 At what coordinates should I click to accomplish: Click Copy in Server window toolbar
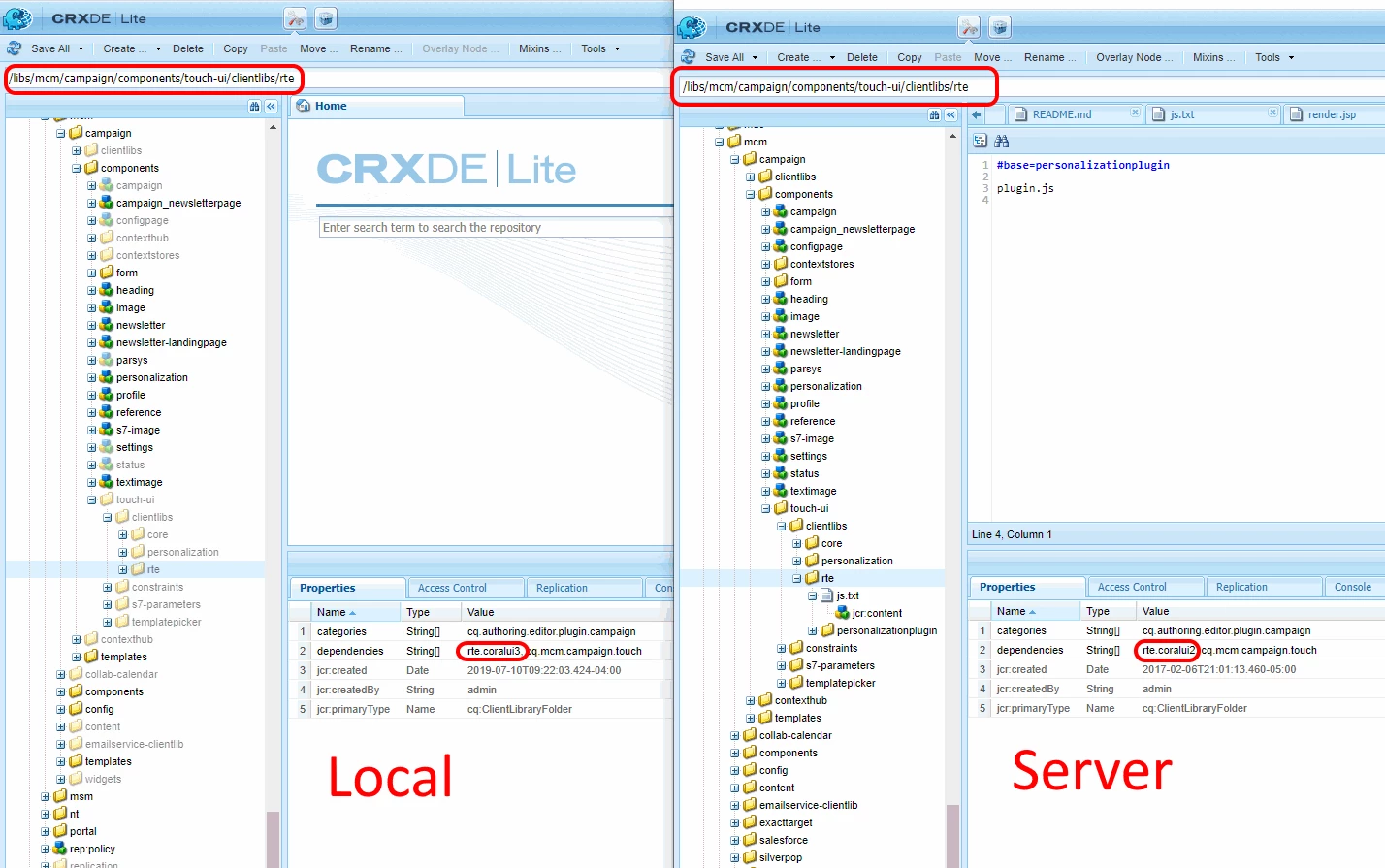pyautogui.click(x=910, y=57)
